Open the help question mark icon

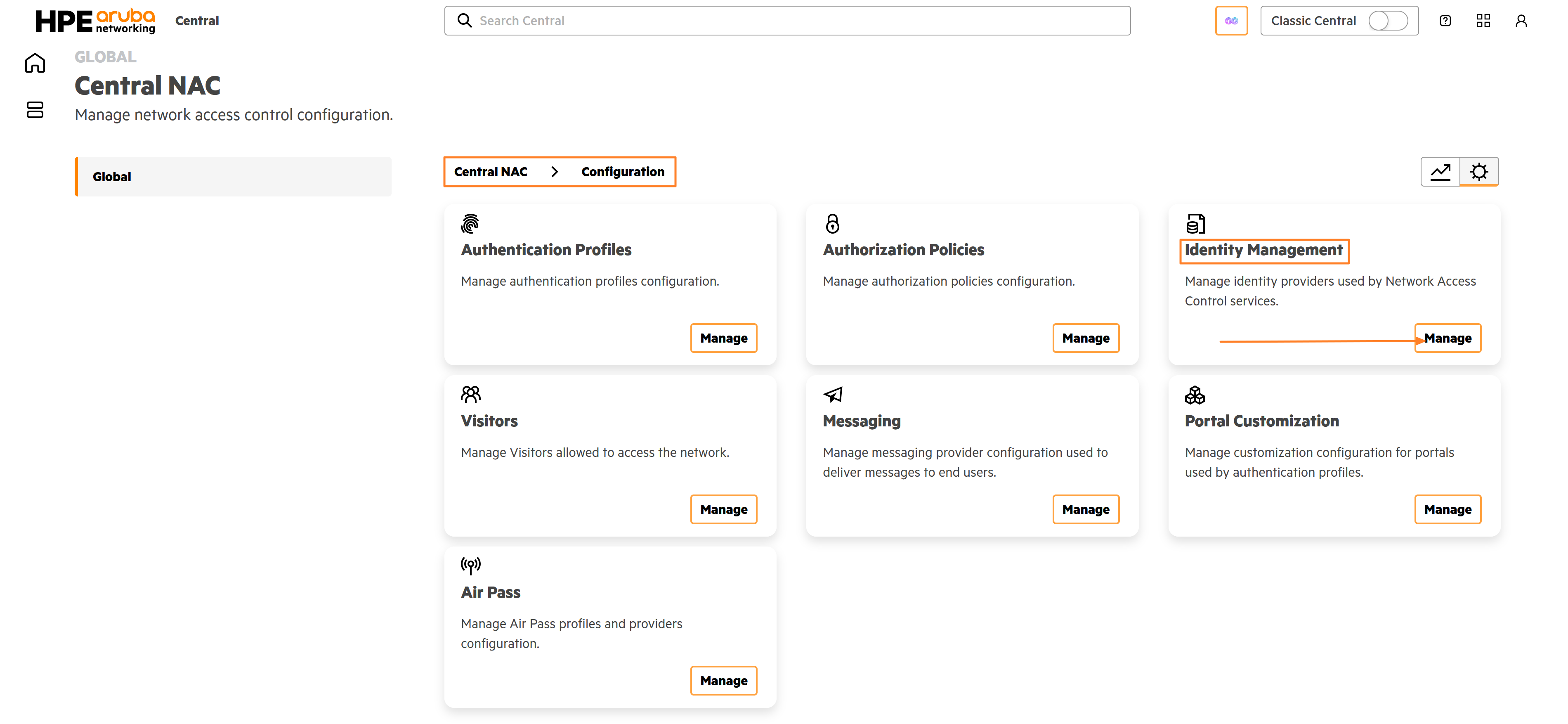pyautogui.click(x=1445, y=21)
